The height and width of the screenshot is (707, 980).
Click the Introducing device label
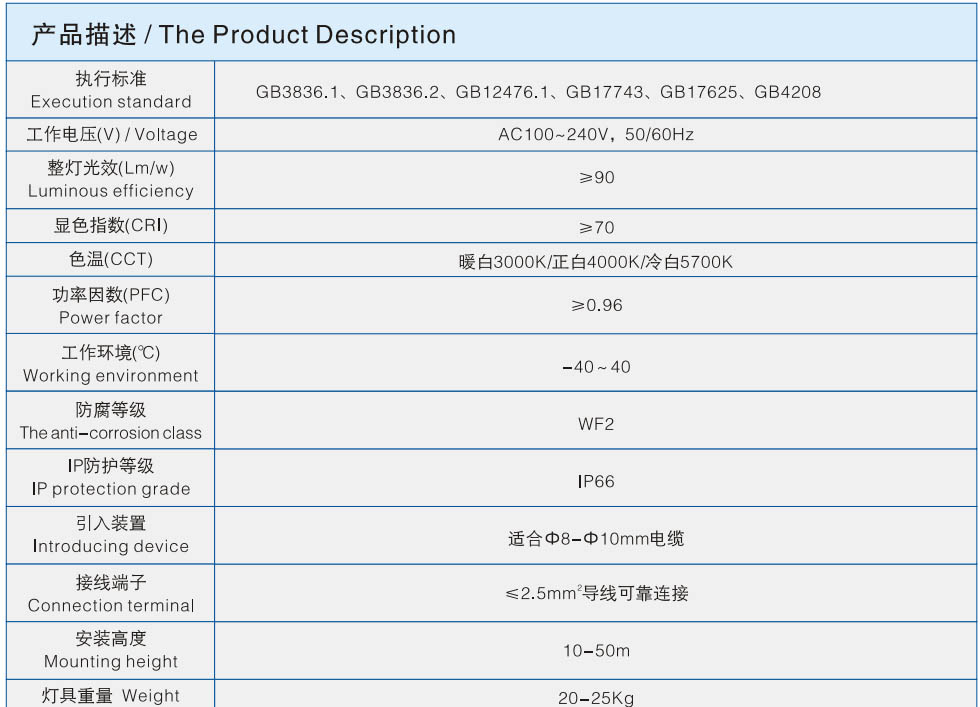coord(110,535)
